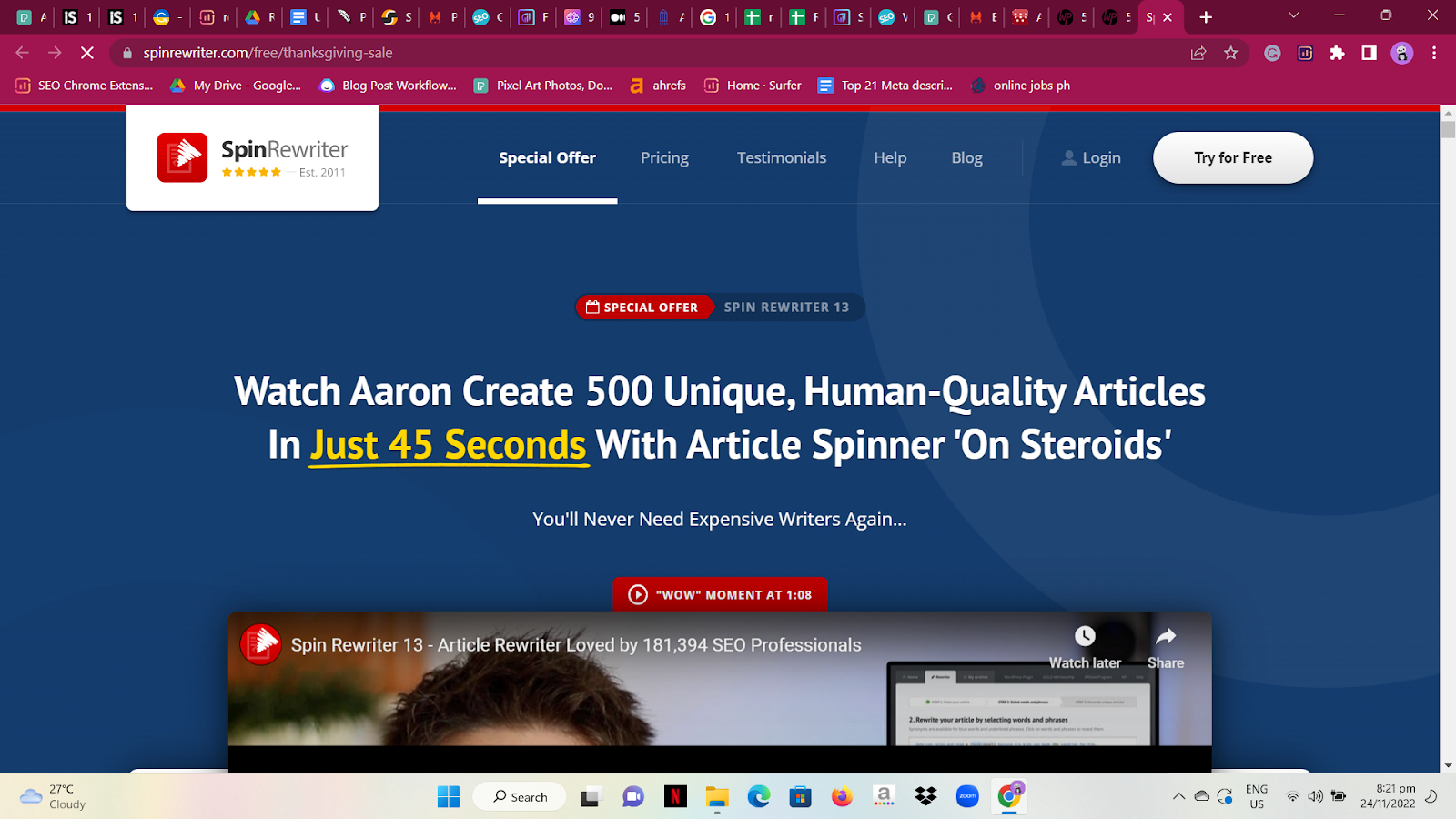Open the Chat app on the taskbar
Image resolution: width=1456 pixels, height=819 pixels.
(632, 797)
